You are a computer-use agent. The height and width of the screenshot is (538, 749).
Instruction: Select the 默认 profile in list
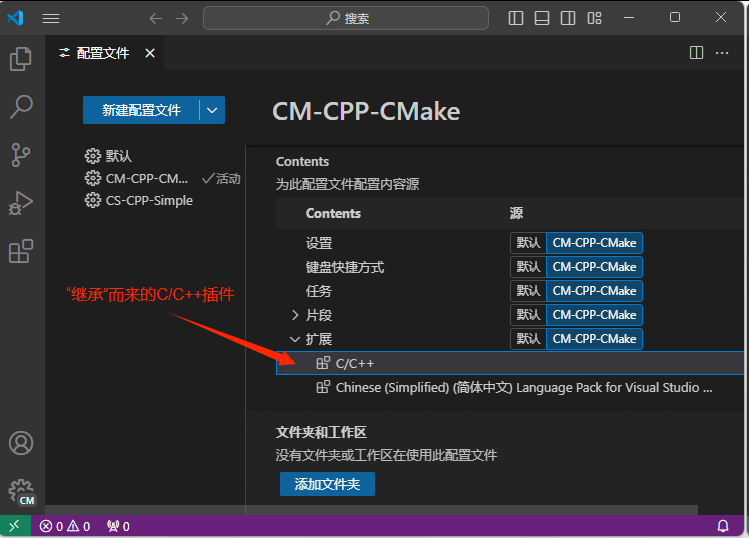(162, 156)
